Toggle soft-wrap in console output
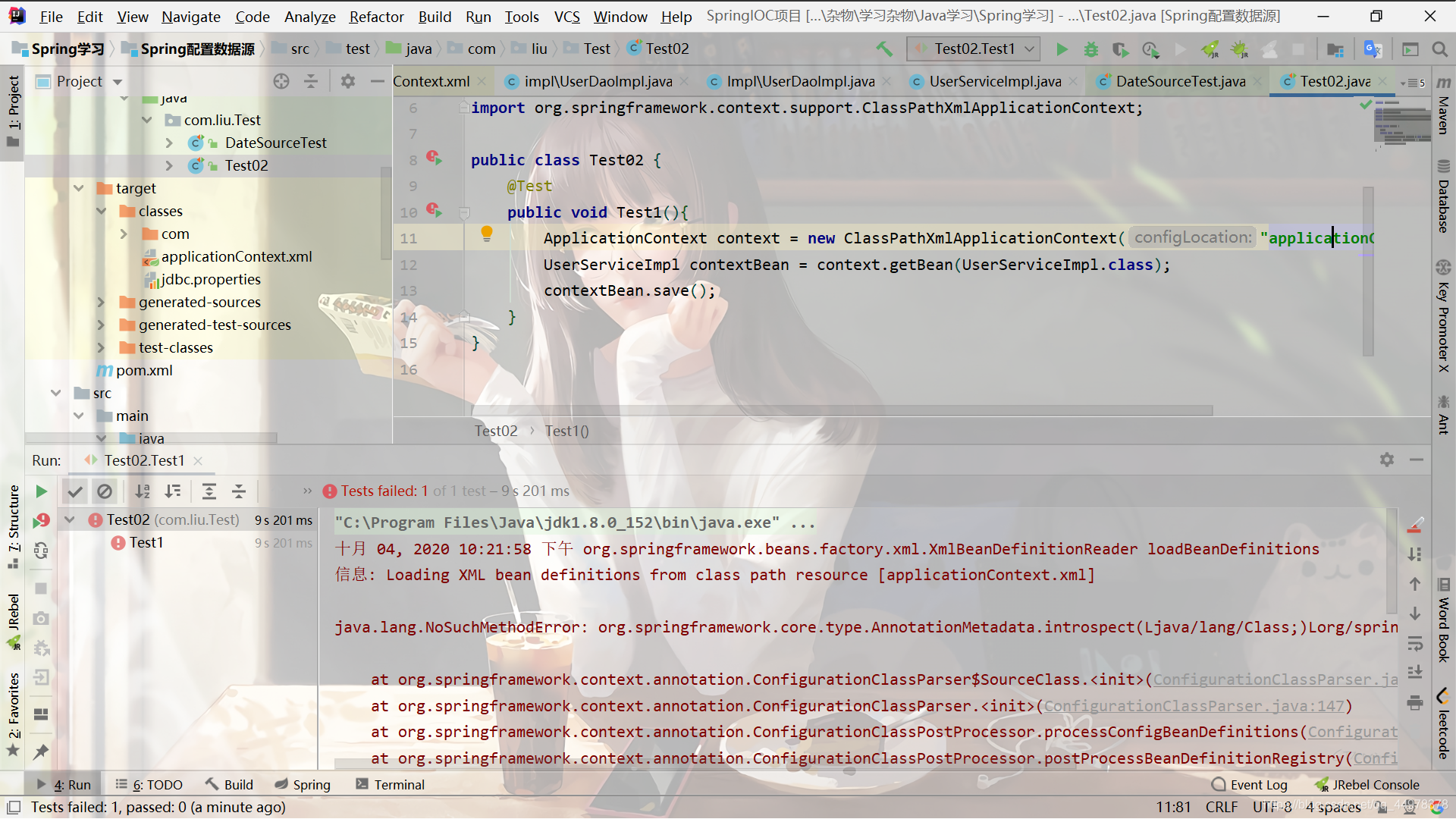 click(x=1415, y=644)
